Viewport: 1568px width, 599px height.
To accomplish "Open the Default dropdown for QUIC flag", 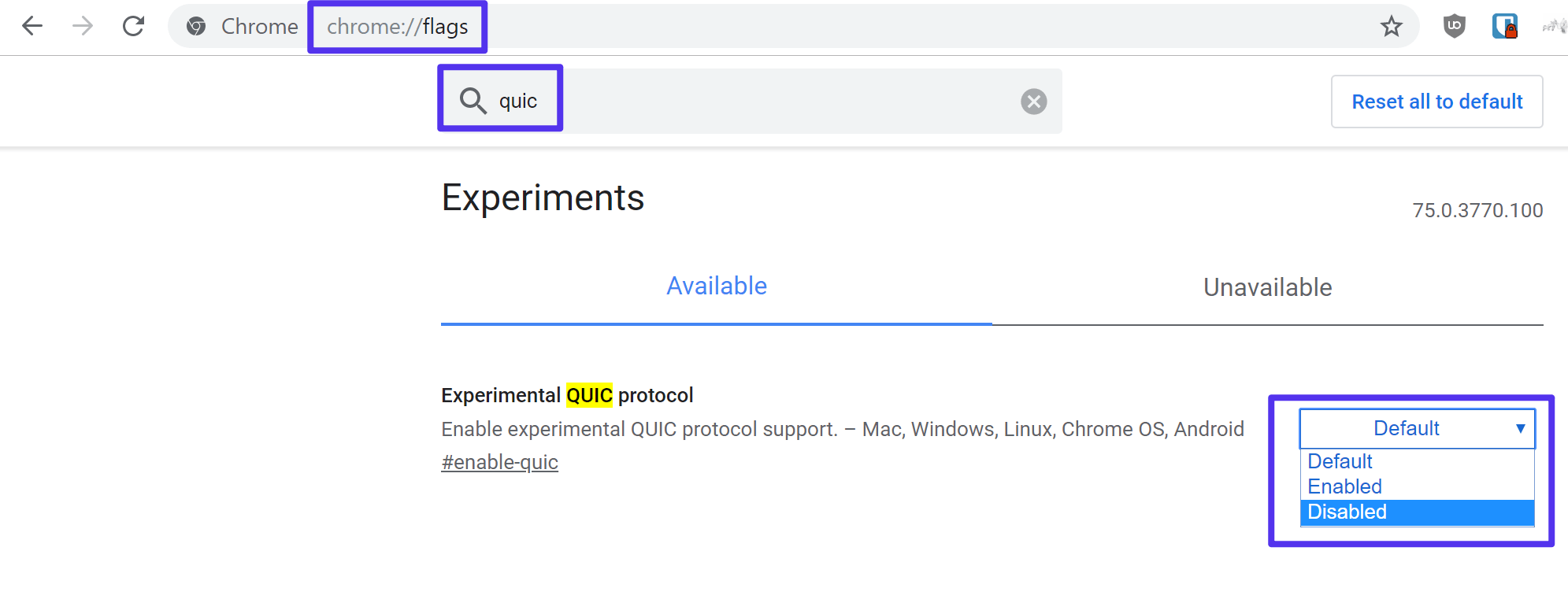I will tap(1416, 428).
